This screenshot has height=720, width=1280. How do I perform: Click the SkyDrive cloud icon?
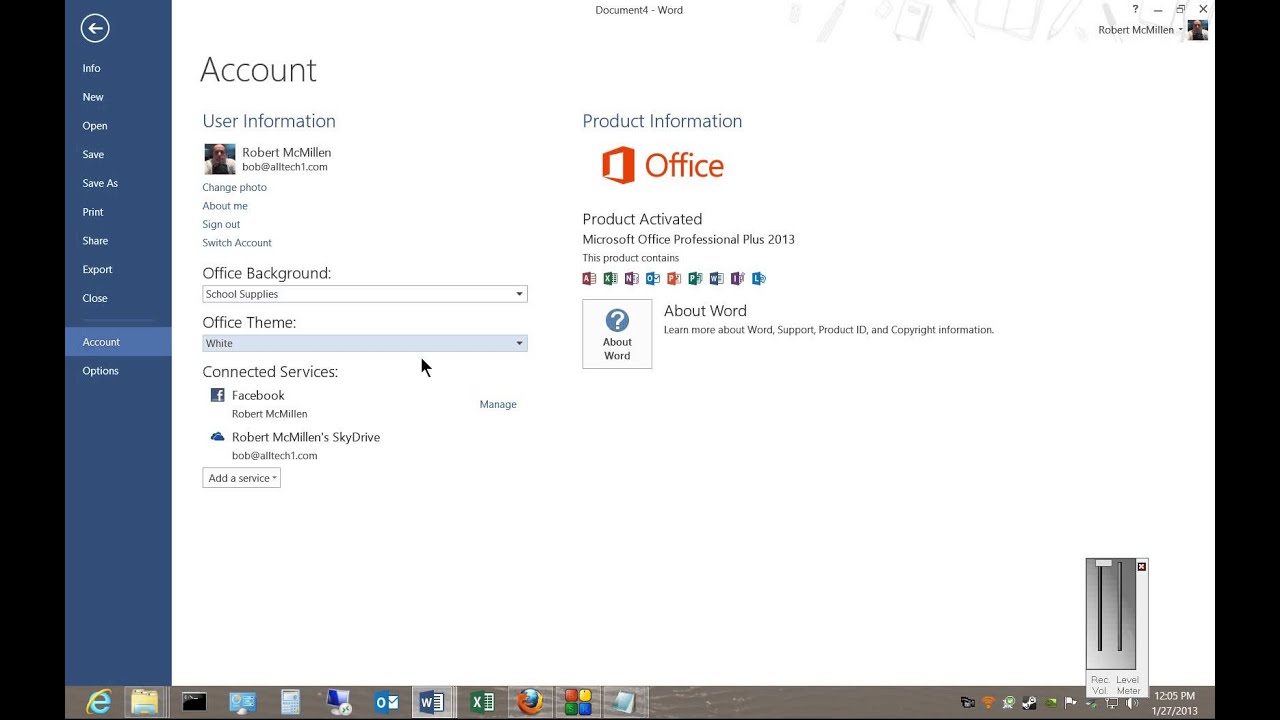click(216, 436)
